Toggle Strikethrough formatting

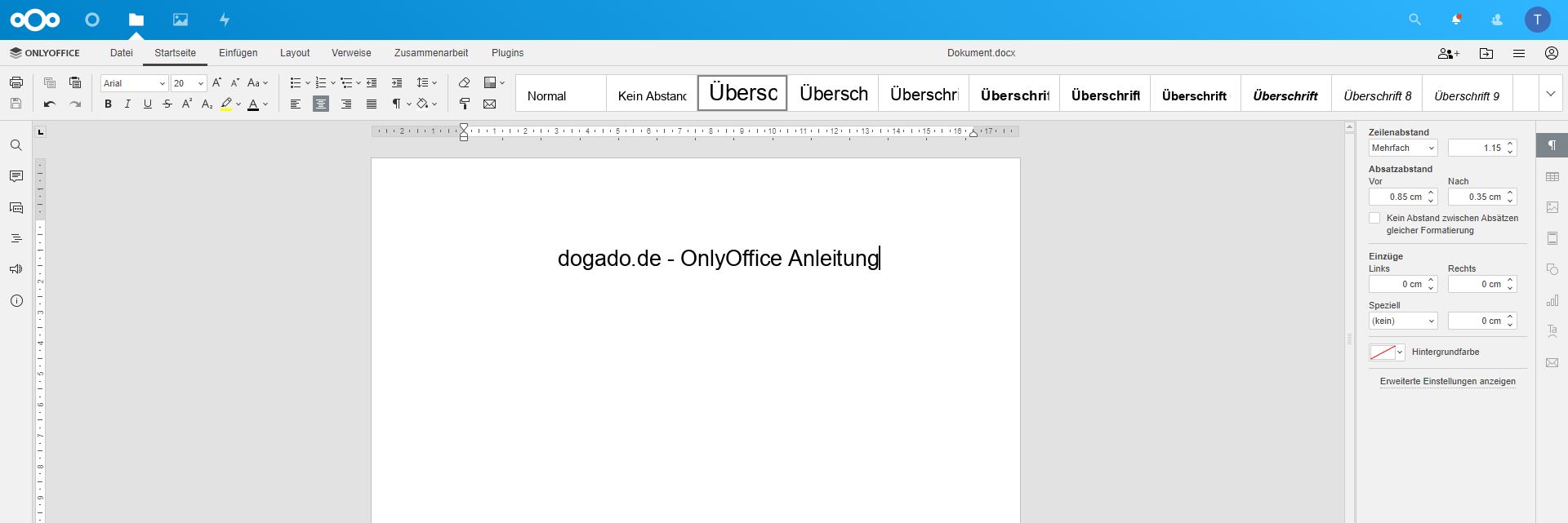[x=167, y=104]
